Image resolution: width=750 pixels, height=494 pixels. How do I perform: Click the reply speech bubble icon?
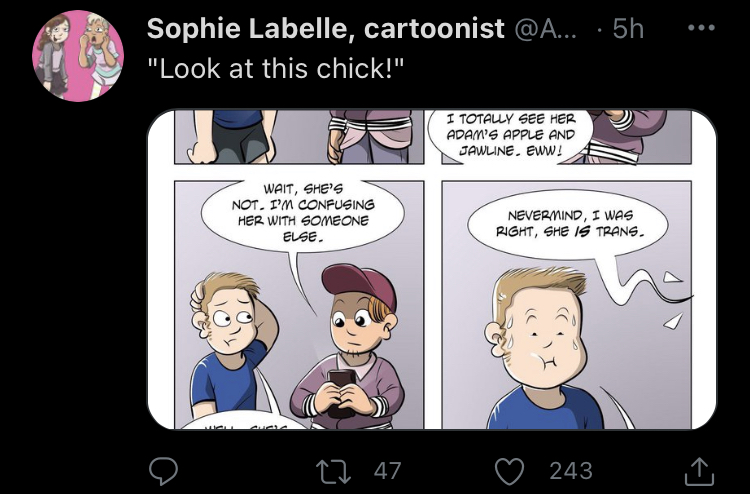165,470
